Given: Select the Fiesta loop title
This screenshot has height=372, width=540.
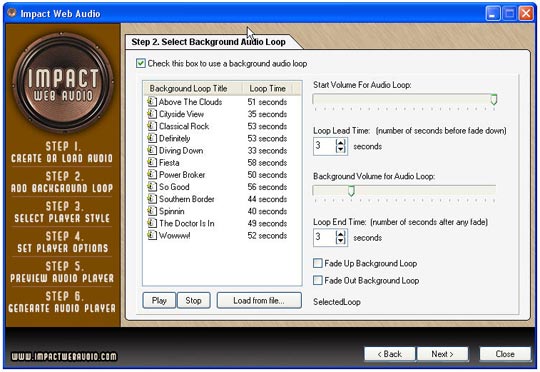Looking at the screenshot, I should [169, 163].
